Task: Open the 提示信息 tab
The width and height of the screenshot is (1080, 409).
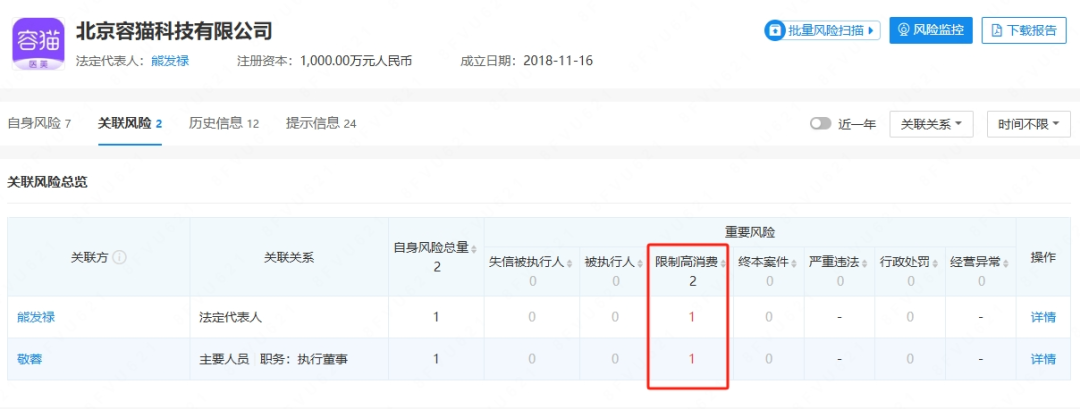Action: tap(321, 124)
